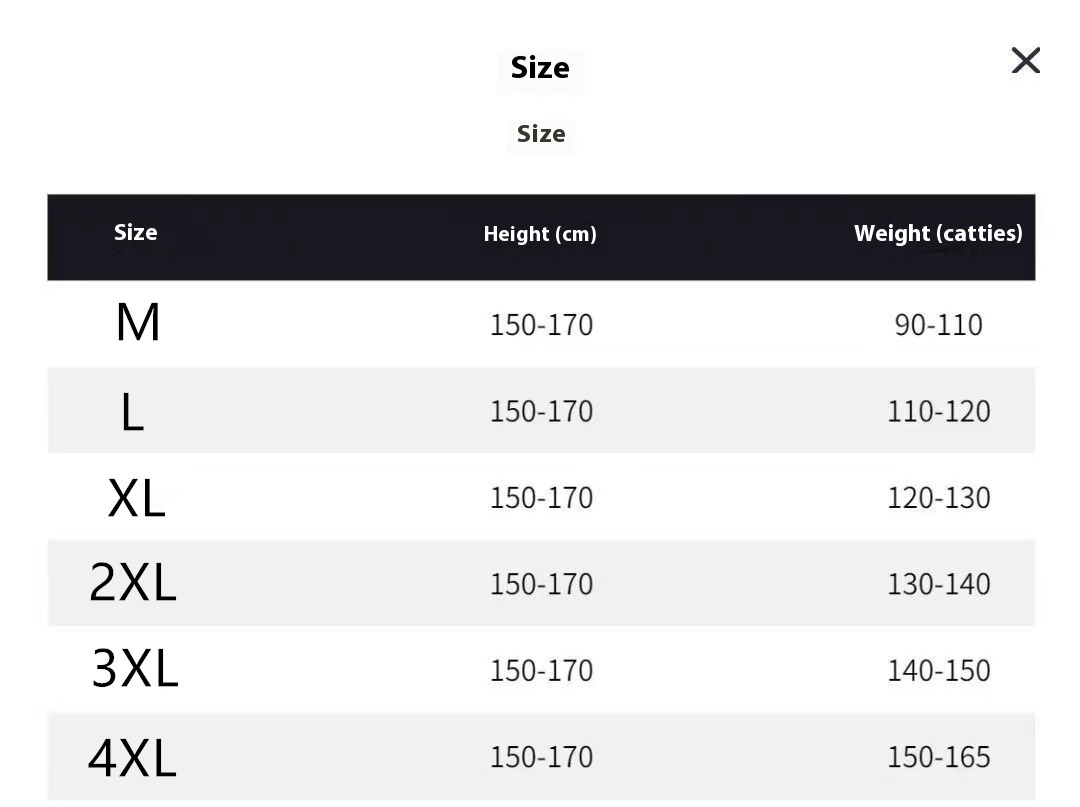Click the 140-150 weight value
1080x807 pixels.
click(938, 671)
